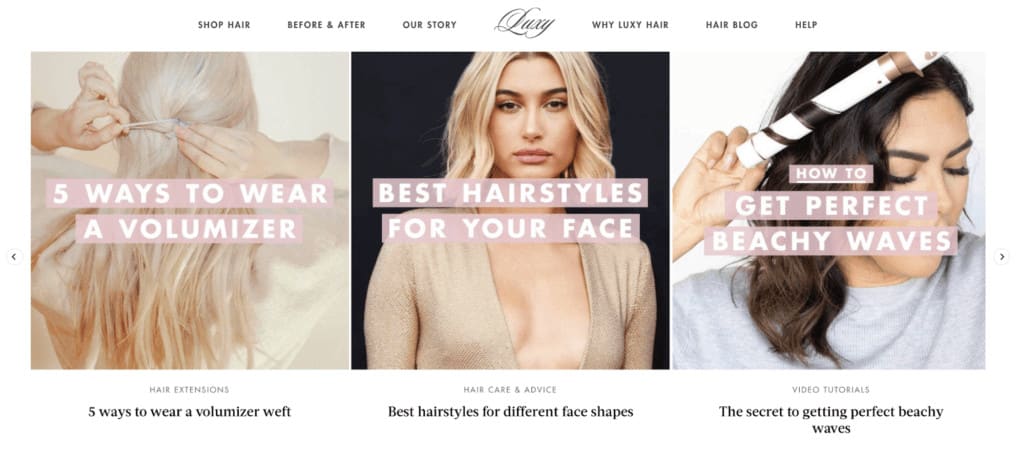Open the Shop Hair menu
Viewport: 1017px width, 450px height.
(x=224, y=25)
